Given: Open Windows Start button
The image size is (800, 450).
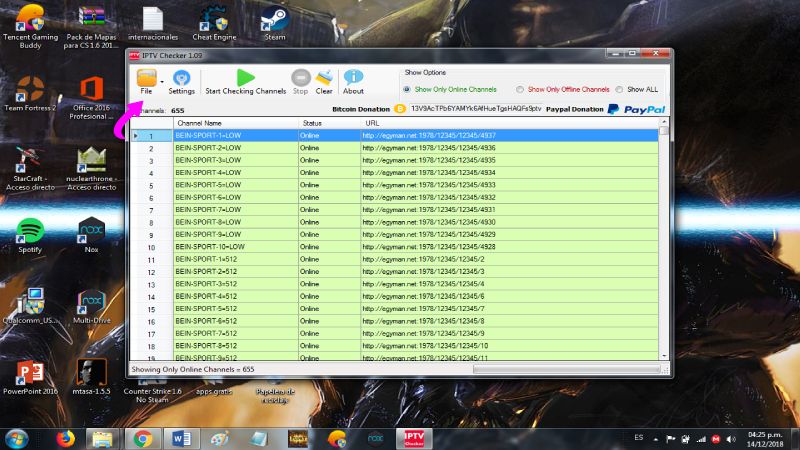Looking at the screenshot, I should coord(16,439).
